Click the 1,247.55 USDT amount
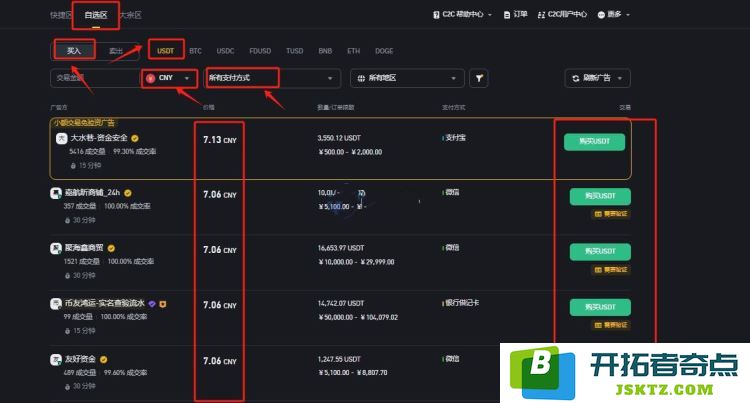 coord(339,359)
